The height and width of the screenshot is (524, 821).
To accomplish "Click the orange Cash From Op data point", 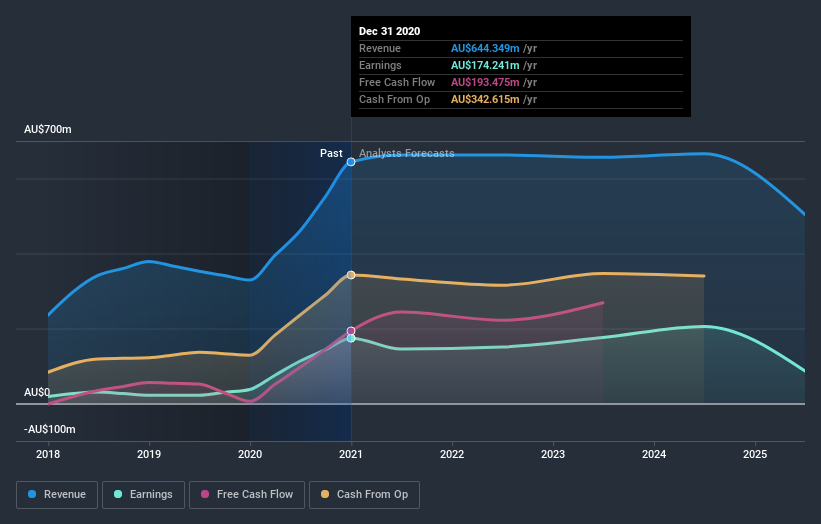I will point(351,275).
